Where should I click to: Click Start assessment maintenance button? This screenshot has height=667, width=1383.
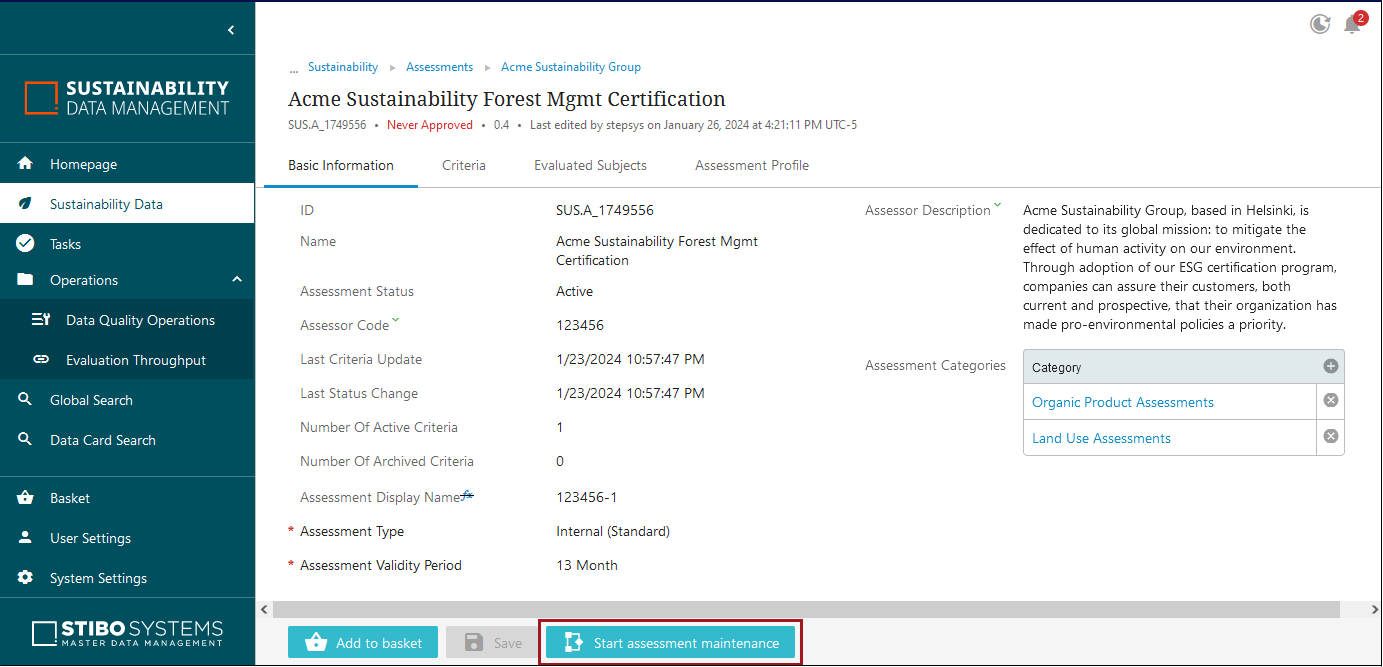670,643
